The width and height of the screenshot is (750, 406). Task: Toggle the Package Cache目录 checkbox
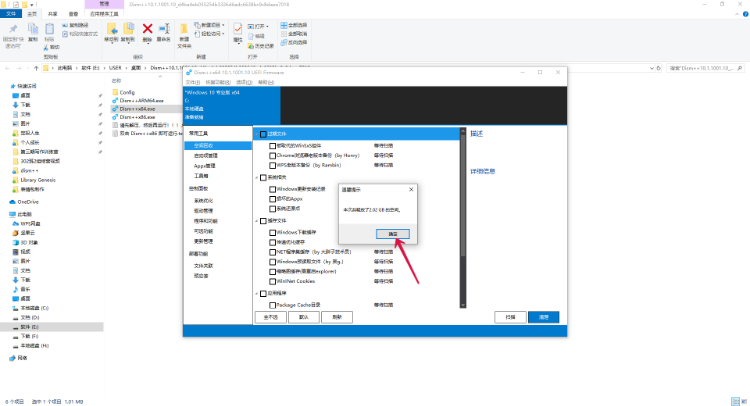pyautogui.click(x=273, y=305)
